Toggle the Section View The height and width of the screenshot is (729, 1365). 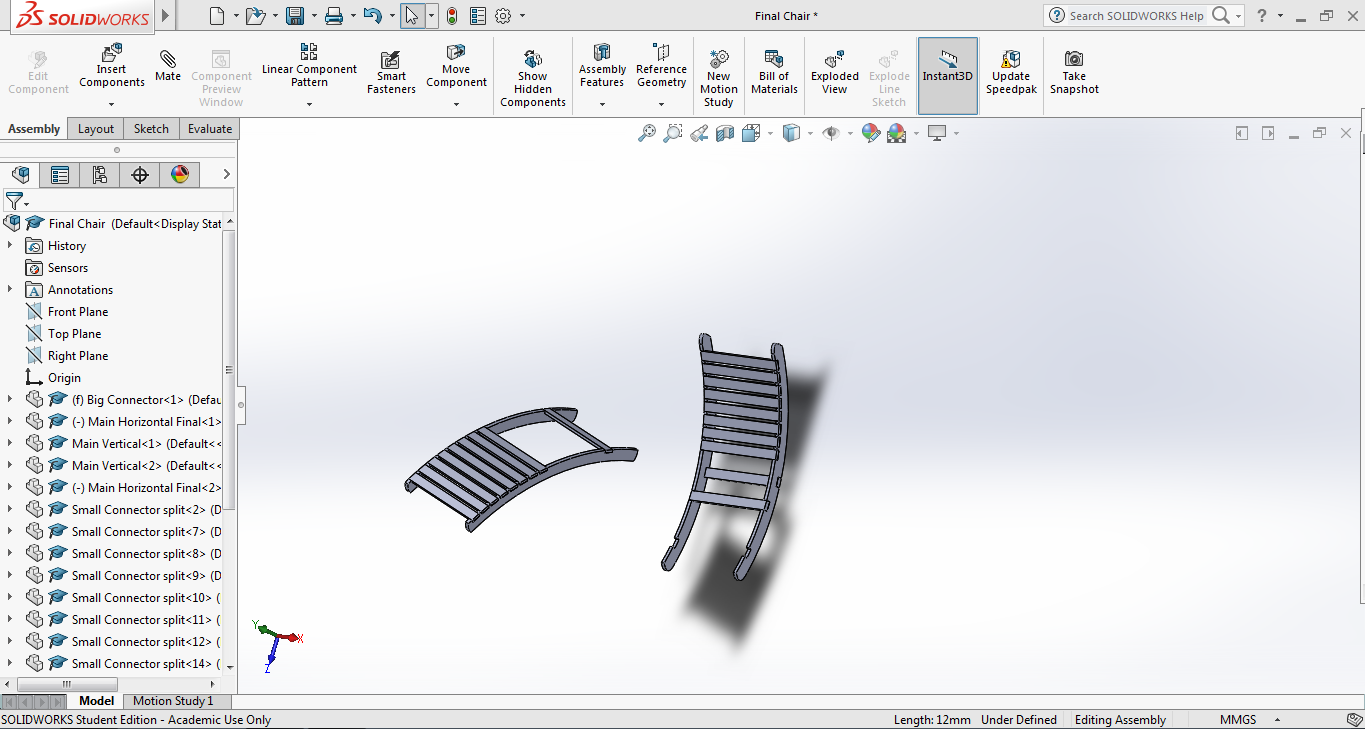pyautogui.click(x=725, y=133)
